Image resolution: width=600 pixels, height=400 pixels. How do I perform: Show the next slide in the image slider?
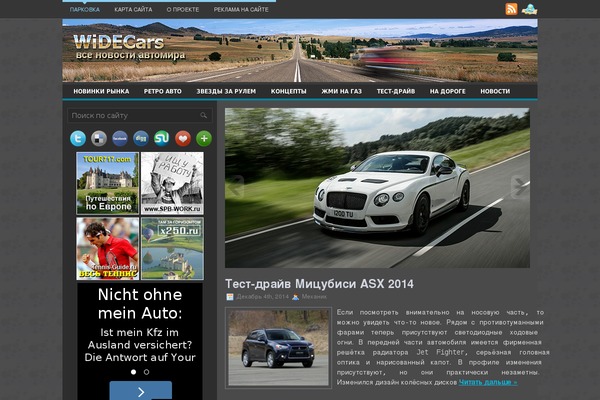pyautogui.click(x=520, y=187)
